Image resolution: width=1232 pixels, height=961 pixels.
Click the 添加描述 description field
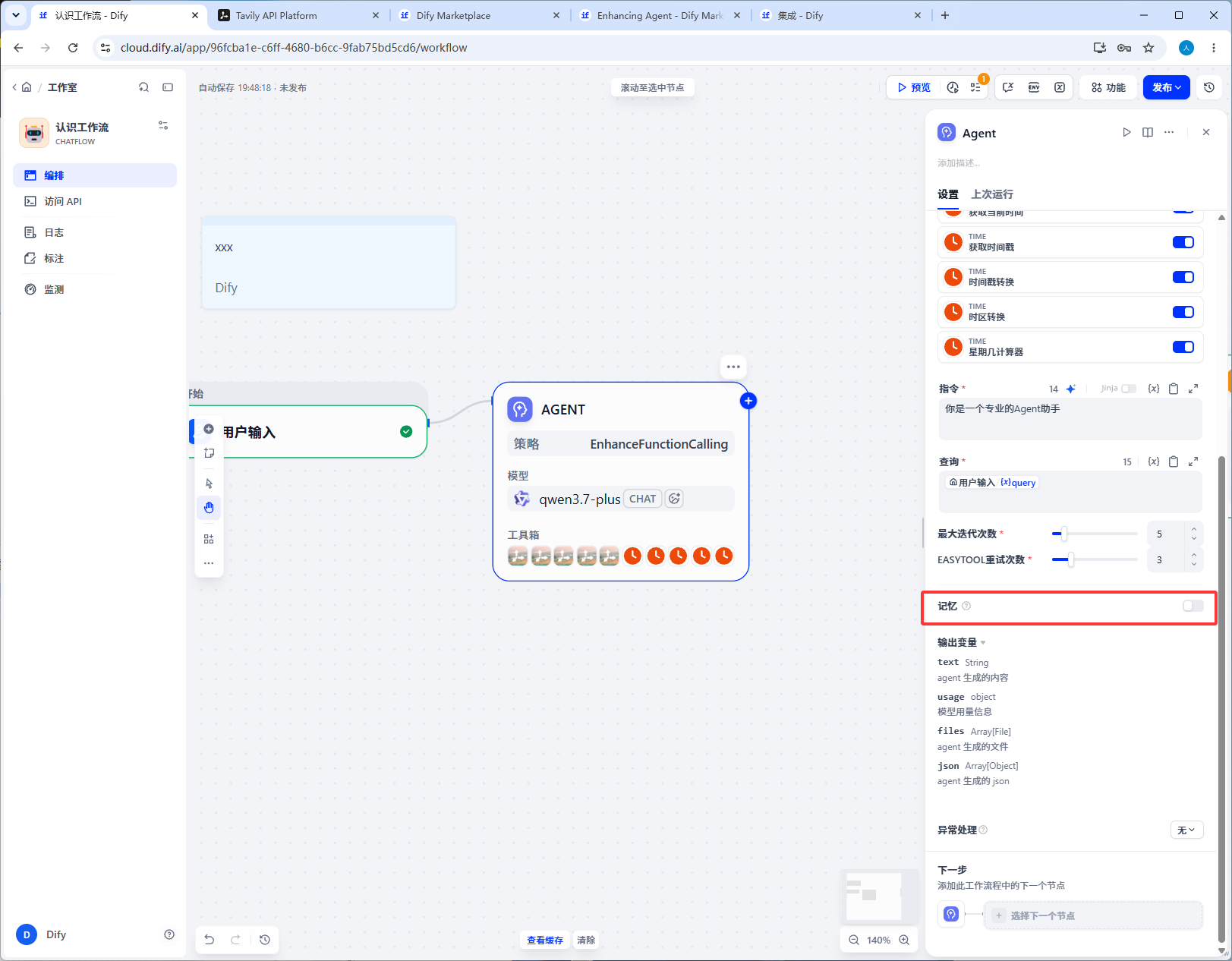click(959, 162)
